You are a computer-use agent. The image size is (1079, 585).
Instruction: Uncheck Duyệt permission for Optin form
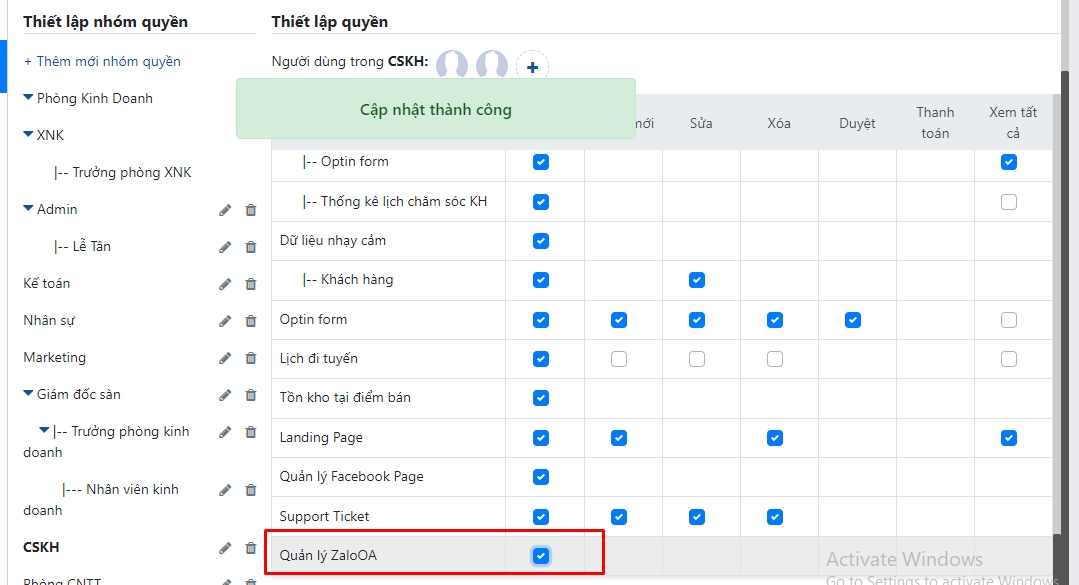[x=853, y=320]
